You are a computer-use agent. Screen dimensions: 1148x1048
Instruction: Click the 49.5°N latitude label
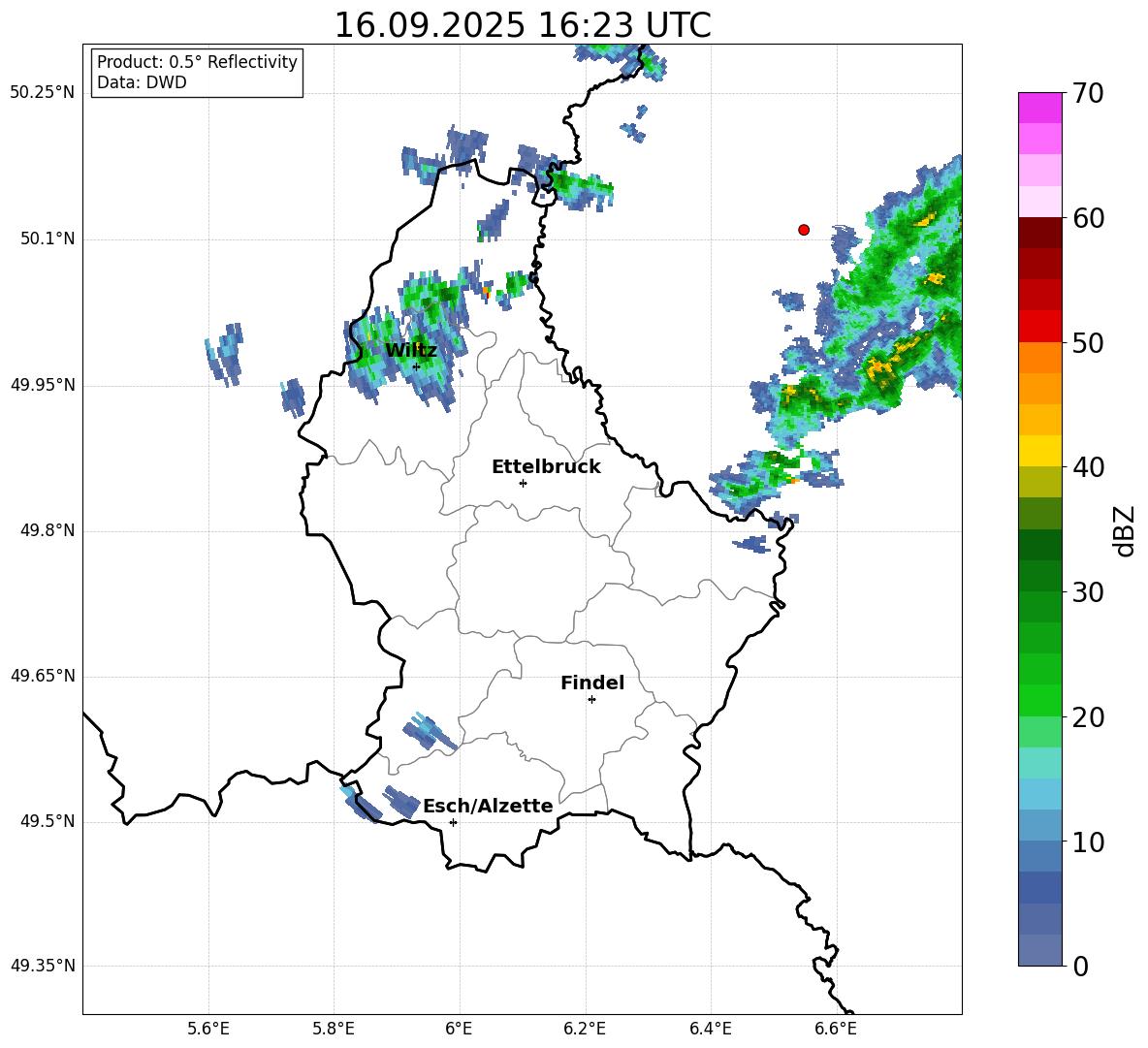click(x=48, y=821)
